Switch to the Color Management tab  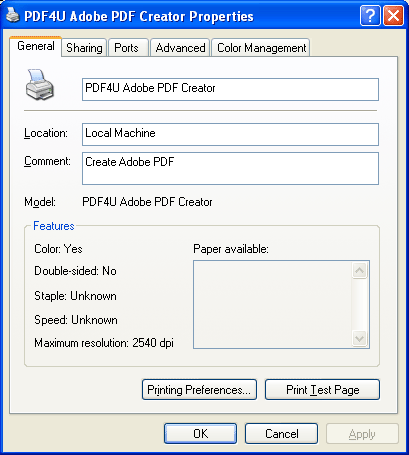(261, 48)
